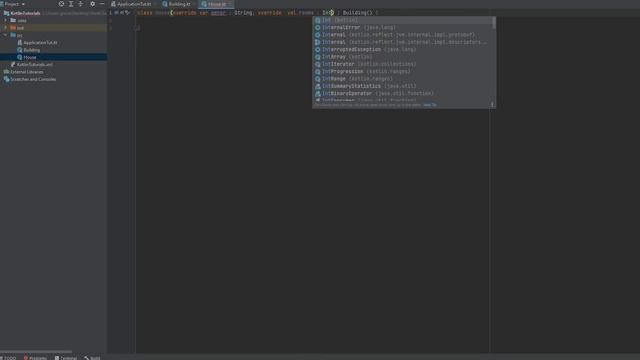This screenshot has width=640, height=360.
Task: Click Building() supertype in code line
Action: pyautogui.click(x=358, y=13)
